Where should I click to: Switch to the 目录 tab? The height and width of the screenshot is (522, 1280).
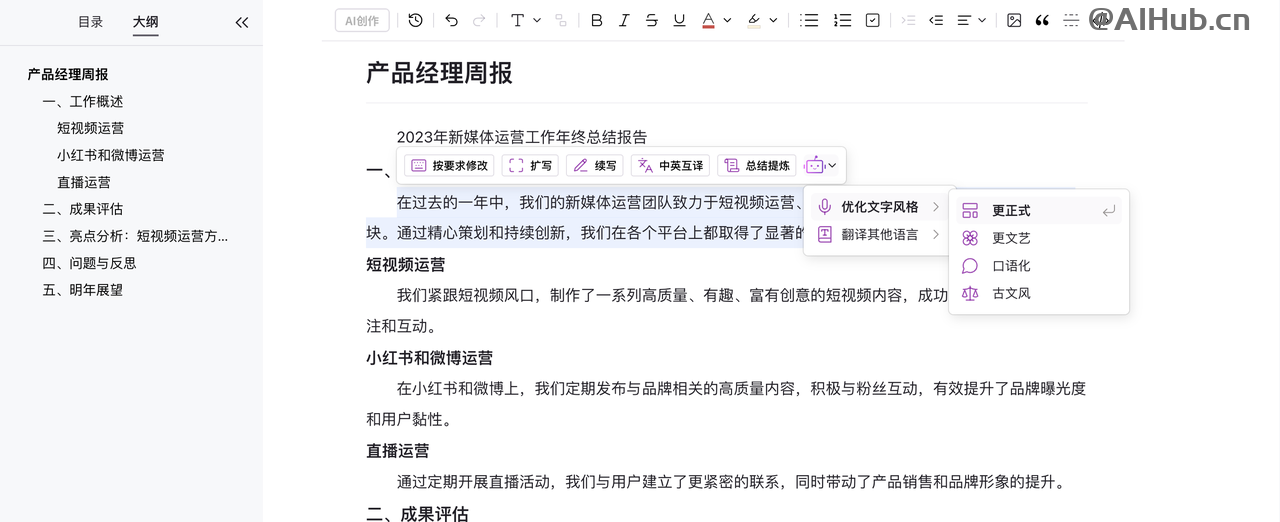[x=91, y=22]
